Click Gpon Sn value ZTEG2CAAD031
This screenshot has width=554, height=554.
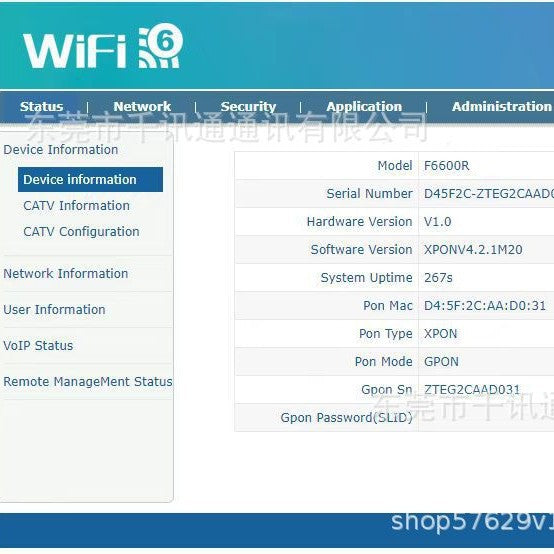click(472, 390)
